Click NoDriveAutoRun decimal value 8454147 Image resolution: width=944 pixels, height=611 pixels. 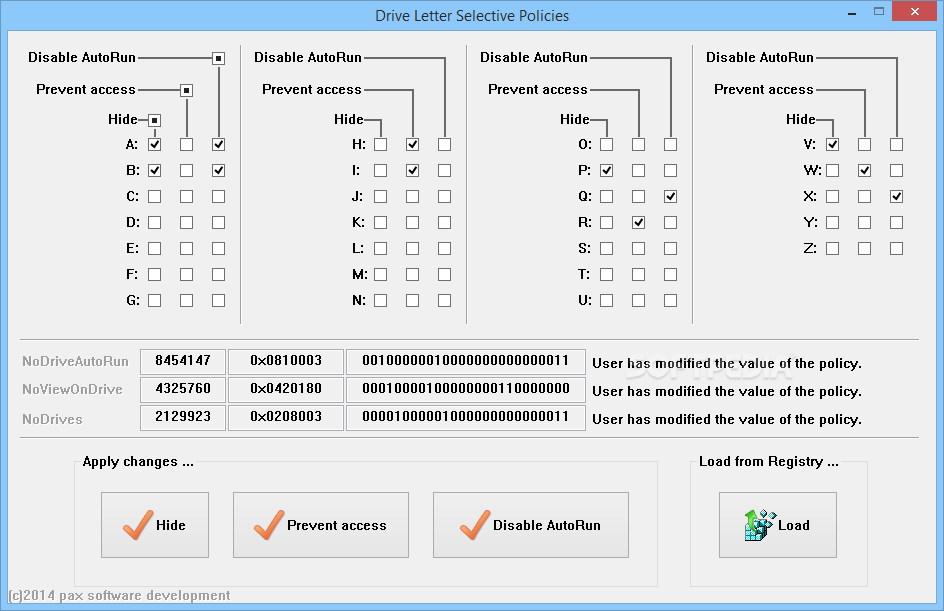(183, 361)
